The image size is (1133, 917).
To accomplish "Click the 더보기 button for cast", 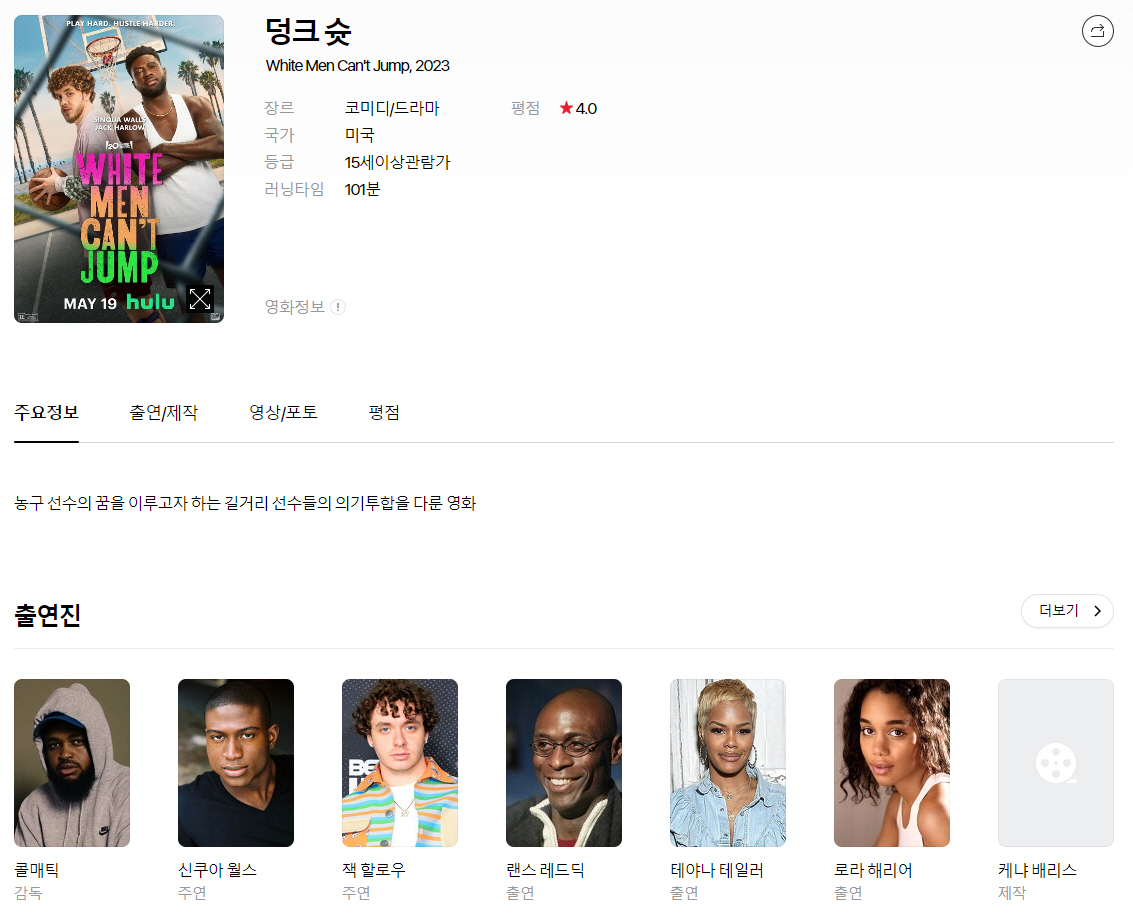I will pos(1066,611).
